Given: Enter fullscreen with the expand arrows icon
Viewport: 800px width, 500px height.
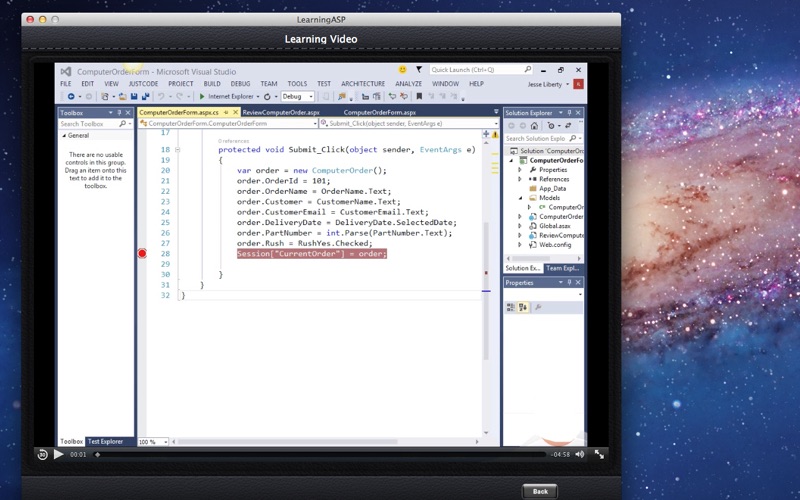Looking at the screenshot, I should (599, 454).
